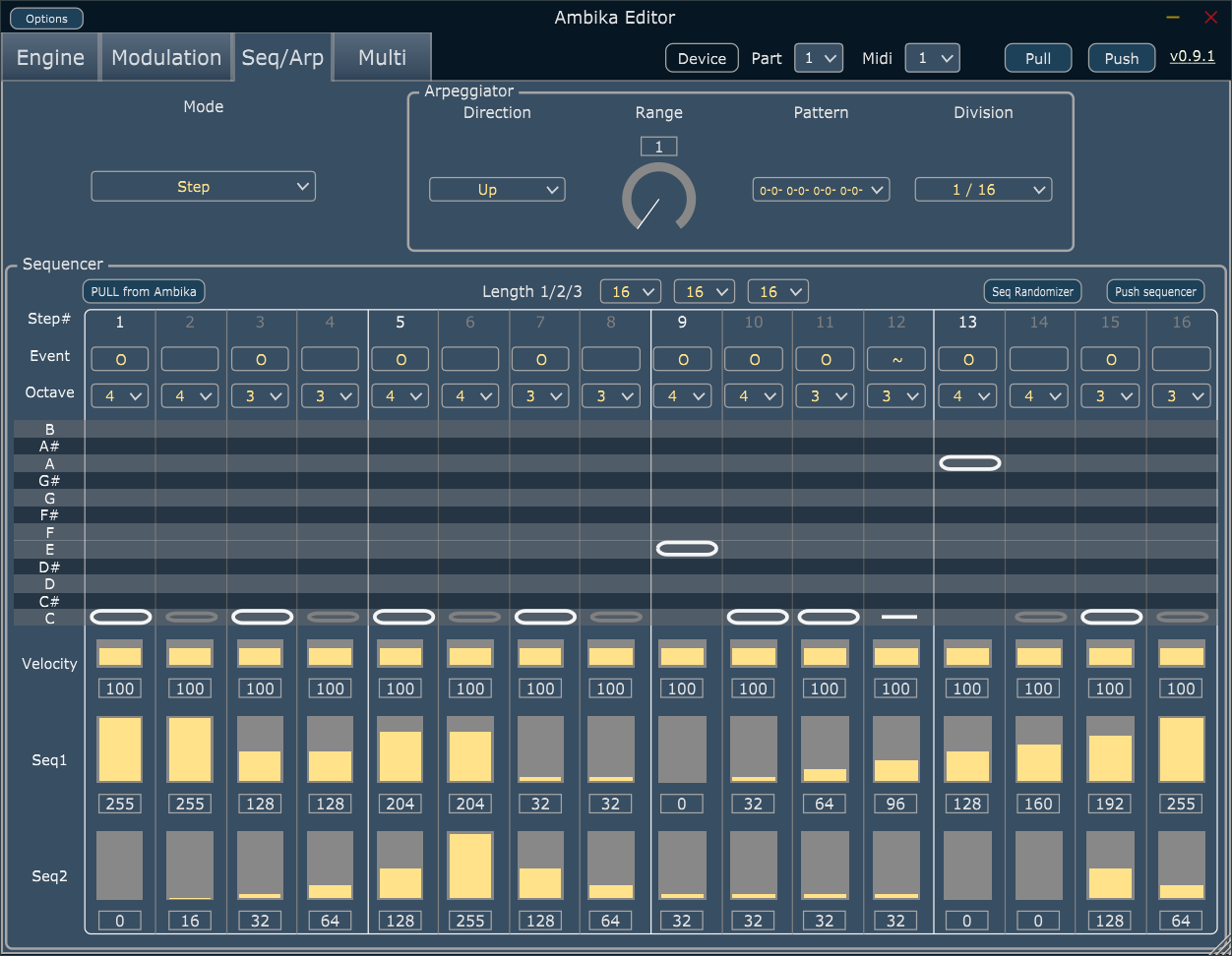Go to the Multi tab
The image size is (1232, 956).
pos(383,57)
